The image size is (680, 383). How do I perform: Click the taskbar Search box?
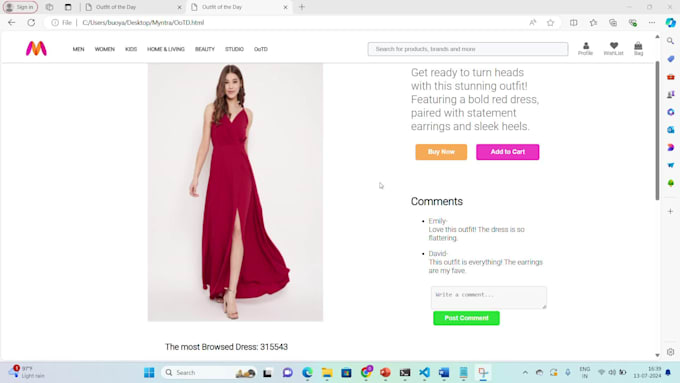coord(209,373)
